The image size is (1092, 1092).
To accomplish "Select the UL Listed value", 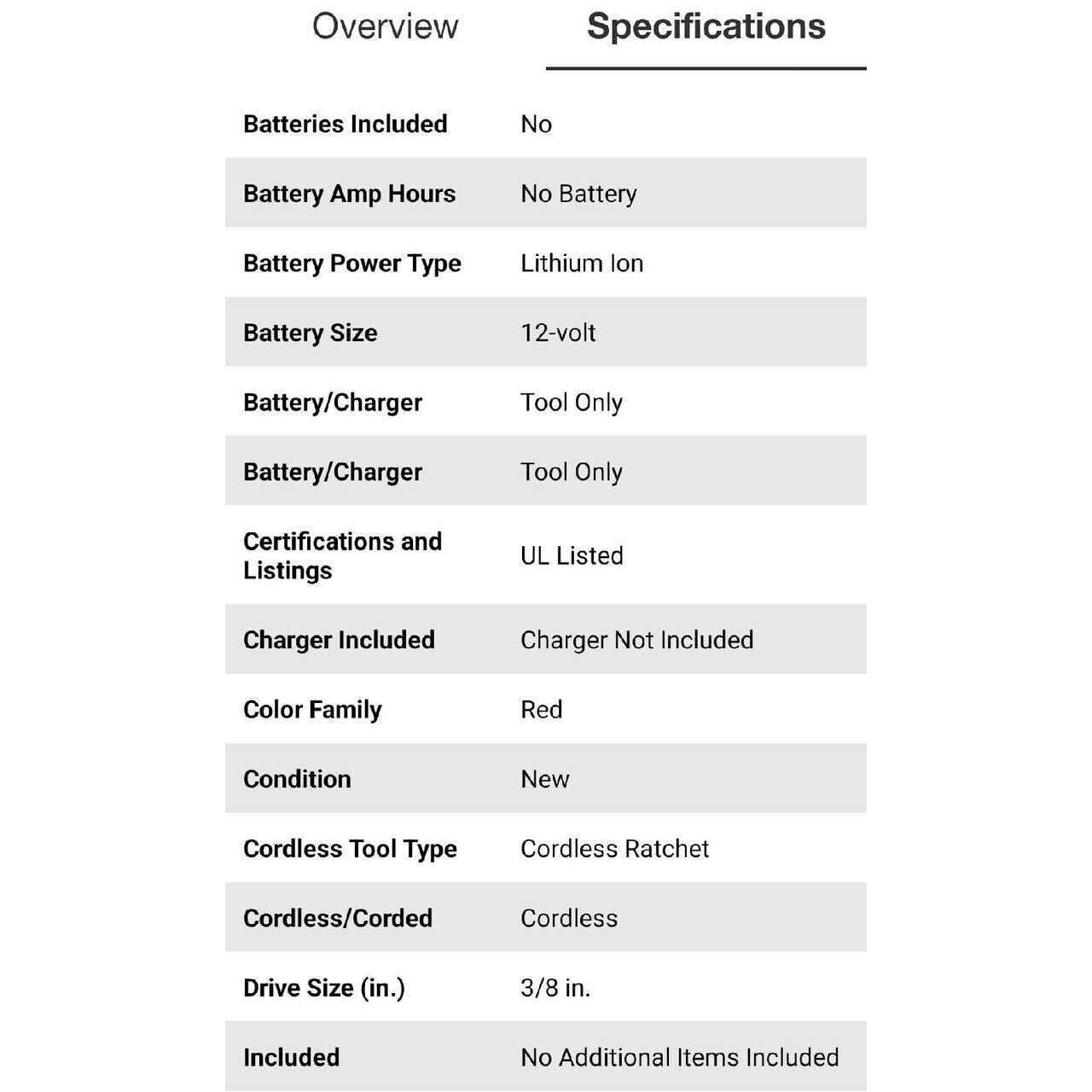I will [572, 555].
